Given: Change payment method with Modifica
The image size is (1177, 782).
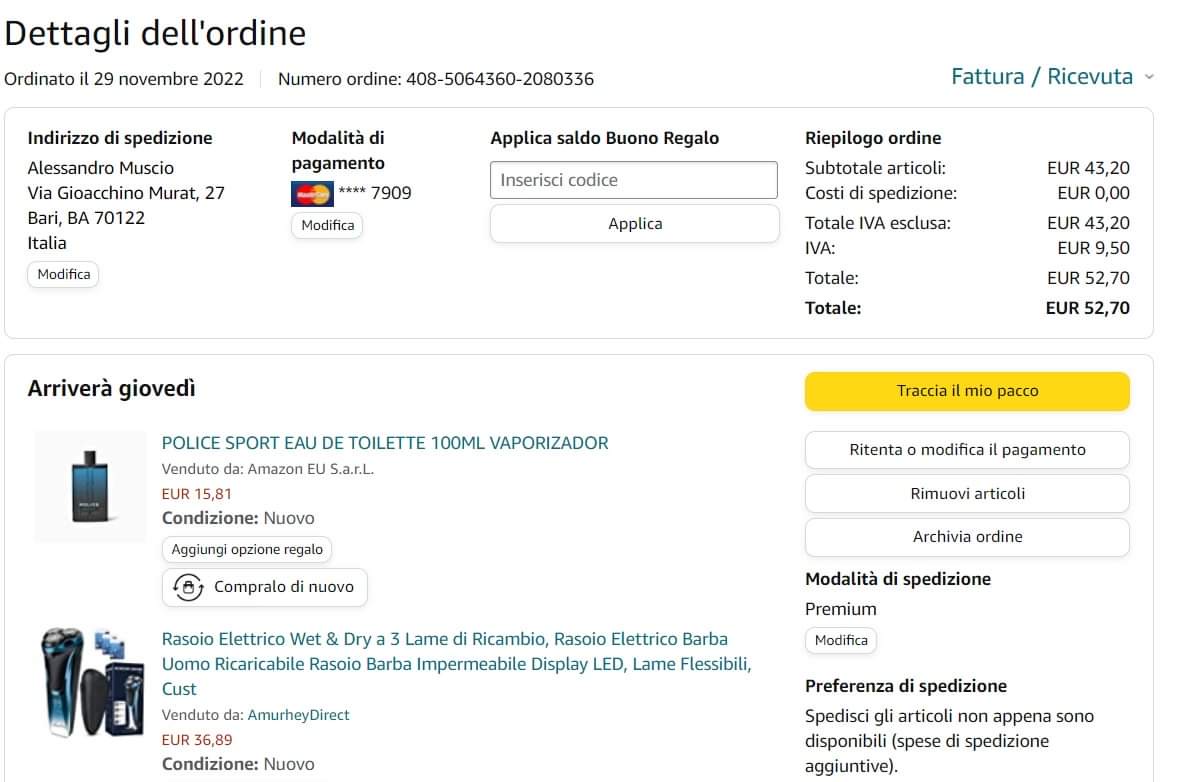Looking at the screenshot, I should pyautogui.click(x=327, y=225).
